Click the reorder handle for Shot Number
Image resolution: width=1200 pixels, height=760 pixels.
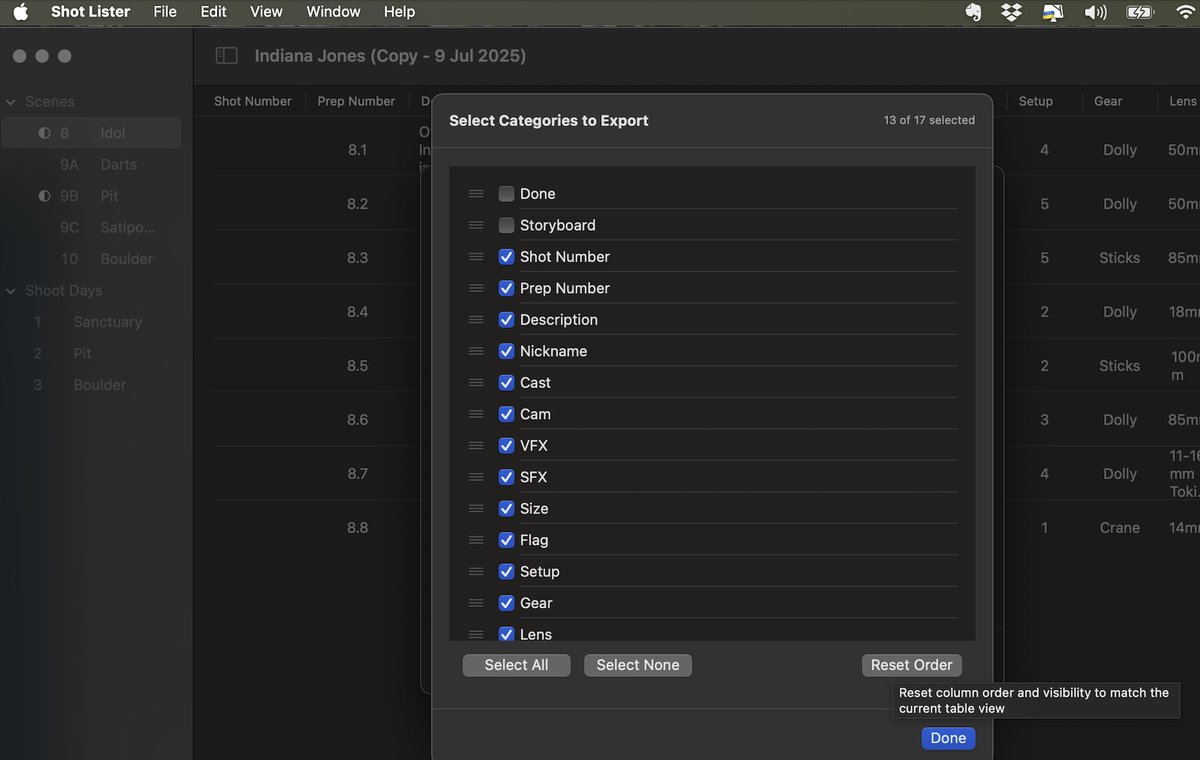(x=476, y=257)
